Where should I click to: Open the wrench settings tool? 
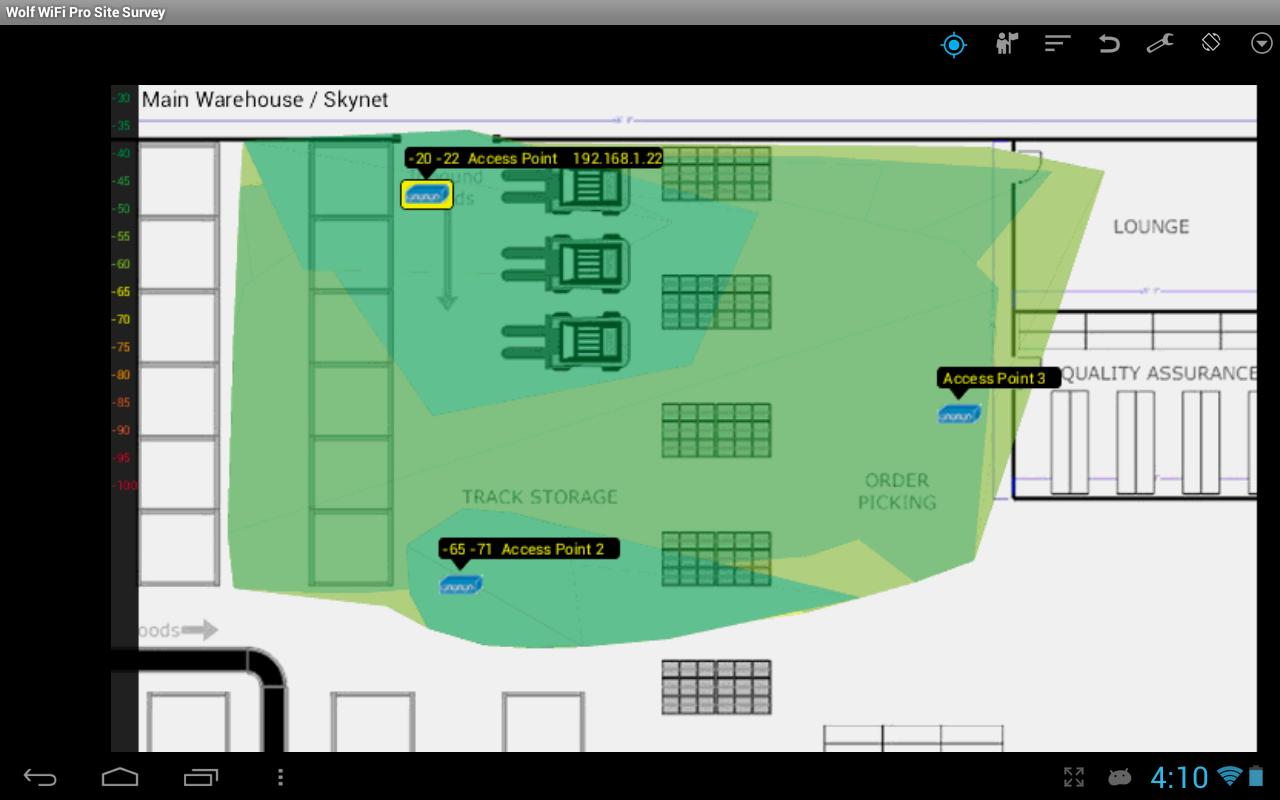tap(1160, 44)
